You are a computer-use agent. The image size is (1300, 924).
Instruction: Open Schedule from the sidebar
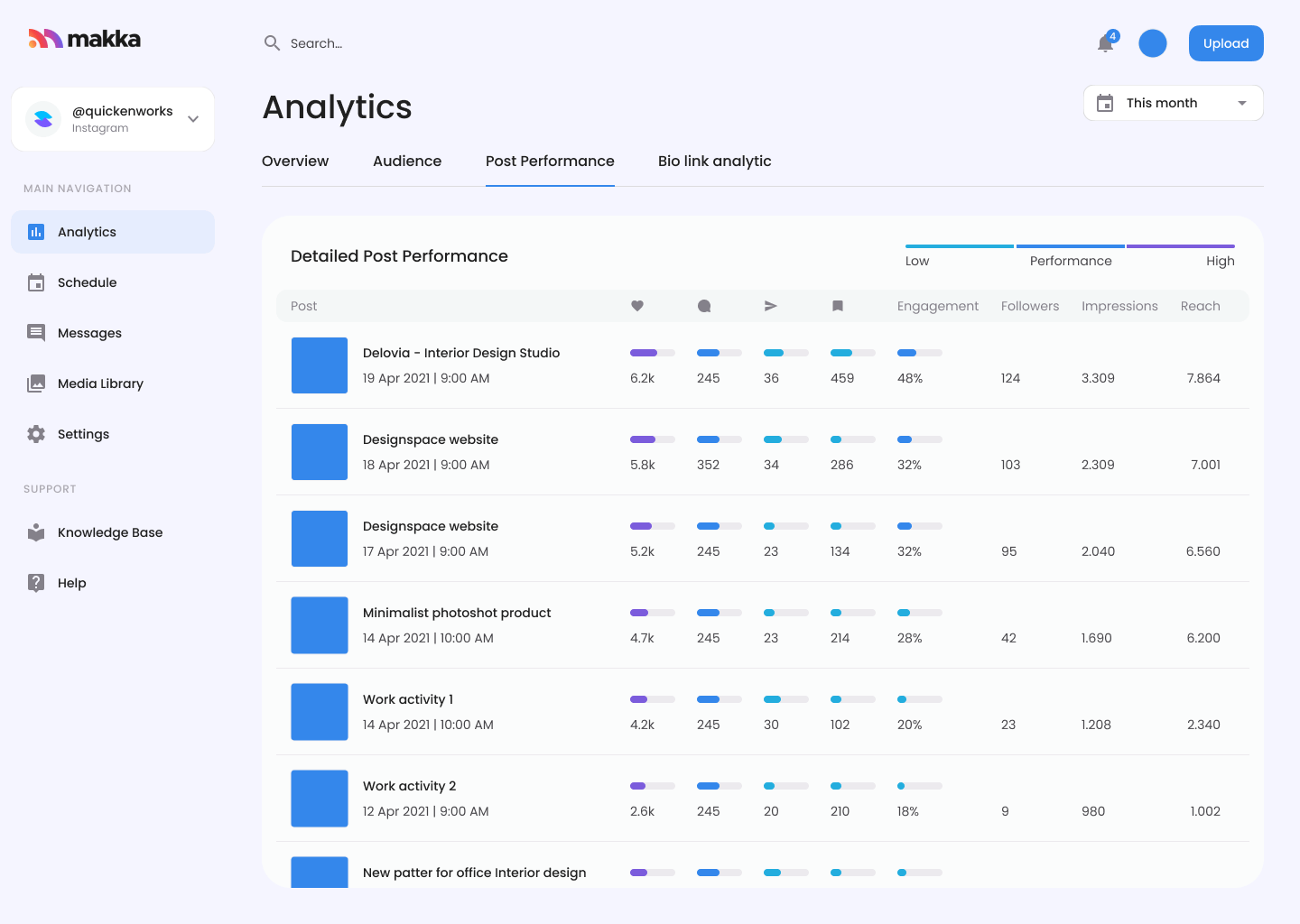[x=87, y=282]
